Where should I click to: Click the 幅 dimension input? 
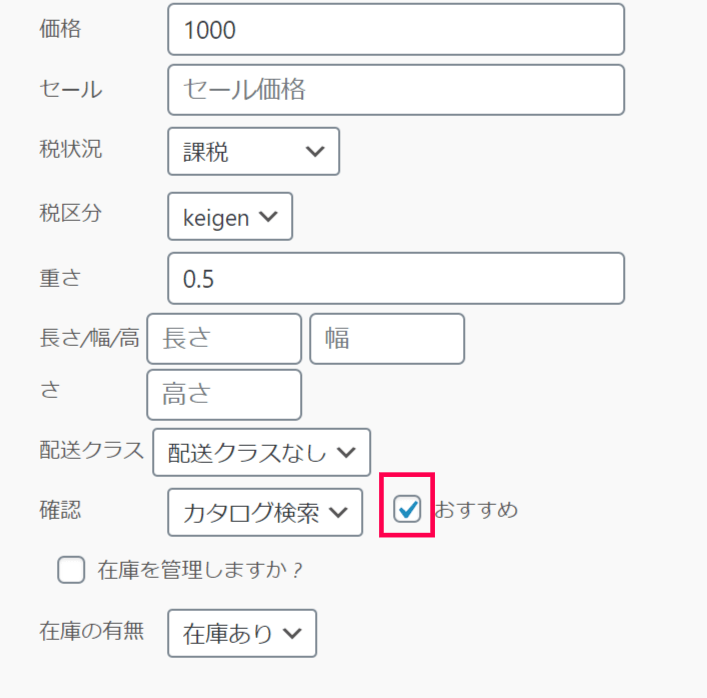point(387,339)
